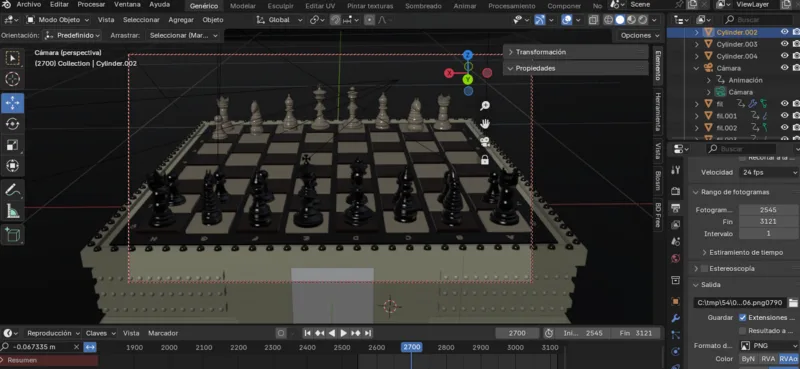Select ByN color mode
The height and width of the screenshot is (369, 800).
[x=748, y=359]
